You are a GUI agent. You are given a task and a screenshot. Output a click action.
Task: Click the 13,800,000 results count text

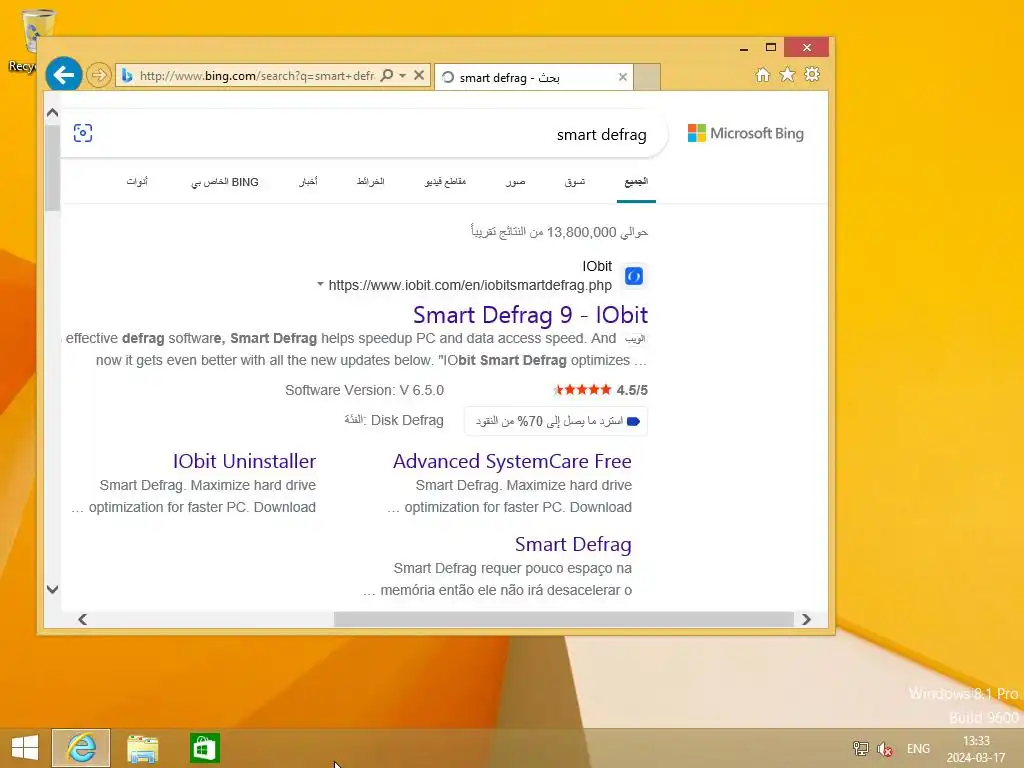(560, 232)
